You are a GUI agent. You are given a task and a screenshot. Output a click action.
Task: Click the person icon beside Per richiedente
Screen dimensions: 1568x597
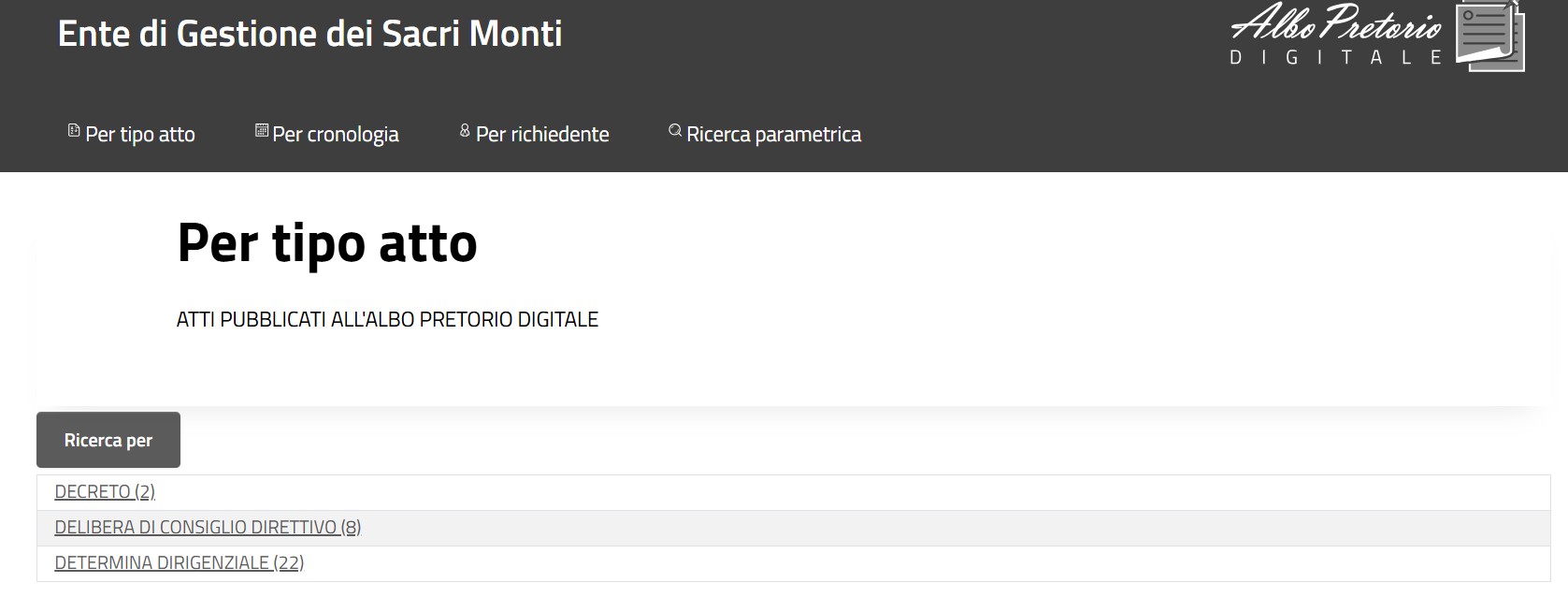[x=465, y=131]
